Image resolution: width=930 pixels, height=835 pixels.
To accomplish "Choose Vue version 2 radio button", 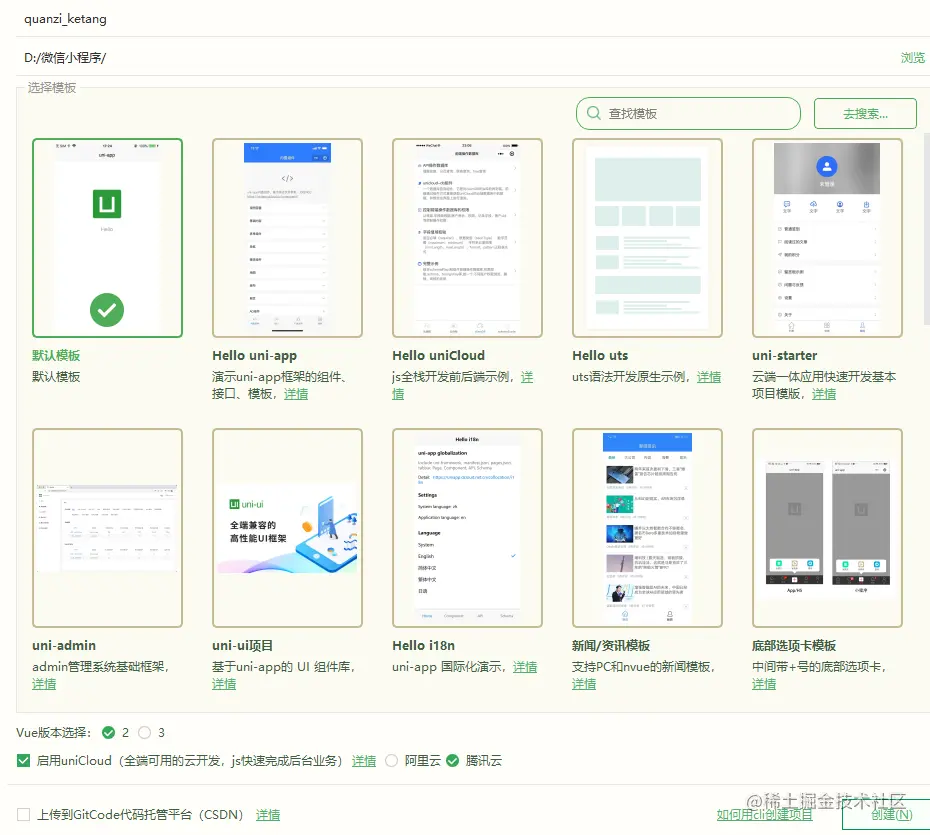I will tap(109, 732).
